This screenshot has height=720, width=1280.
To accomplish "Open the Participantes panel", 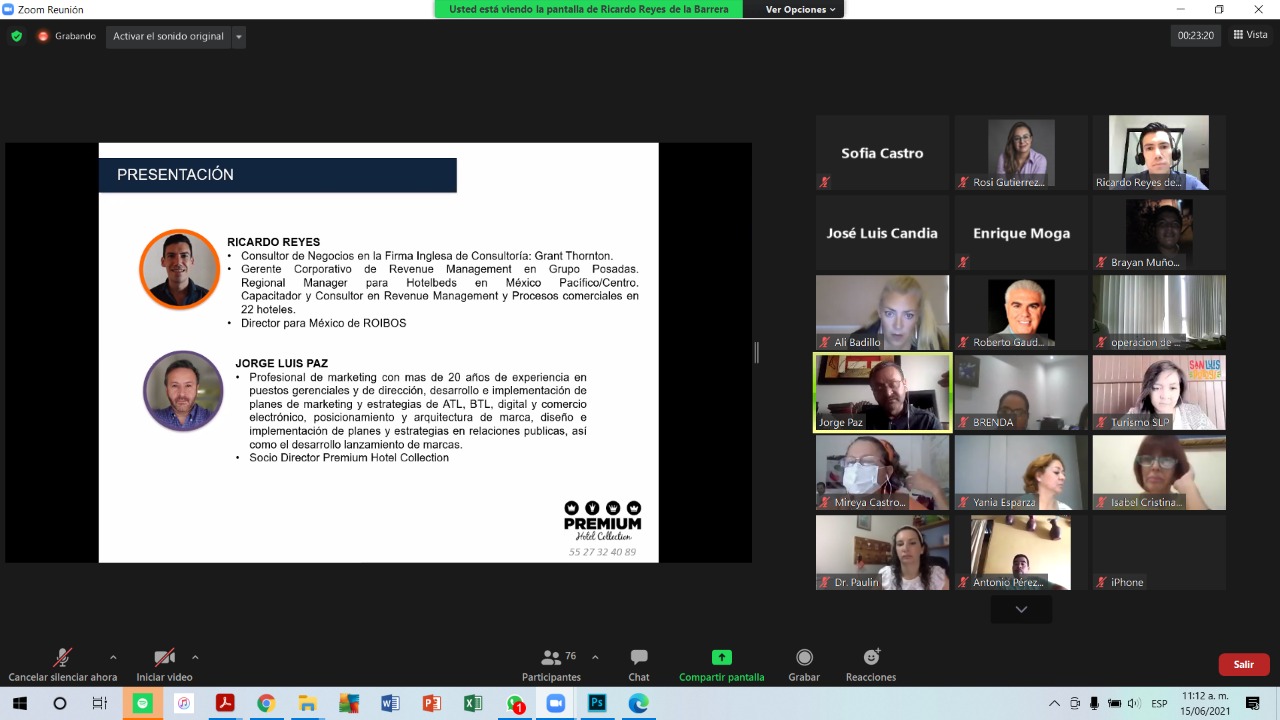I will click(x=551, y=664).
